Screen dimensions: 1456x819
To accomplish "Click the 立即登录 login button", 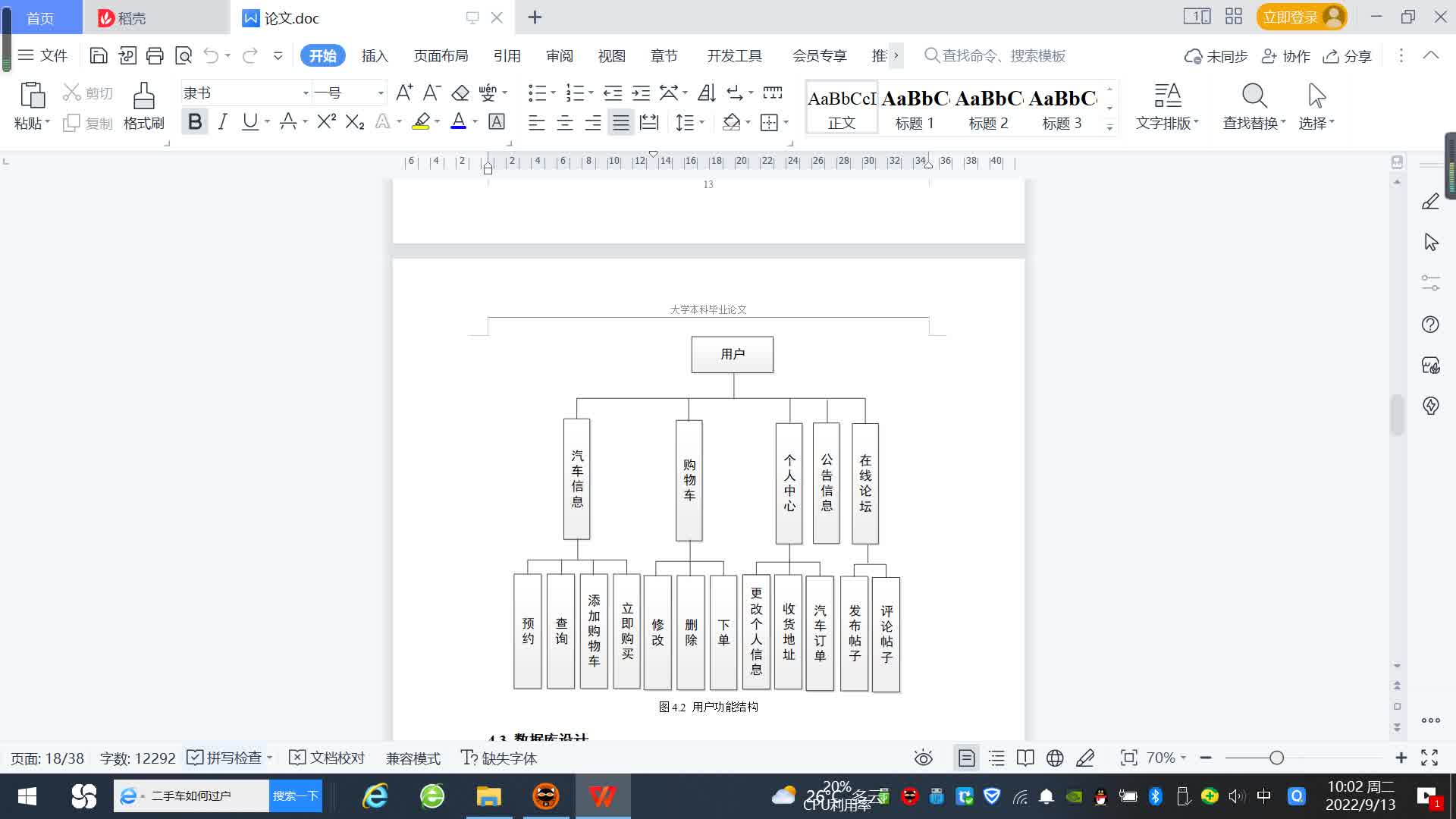I will click(x=1301, y=17).
